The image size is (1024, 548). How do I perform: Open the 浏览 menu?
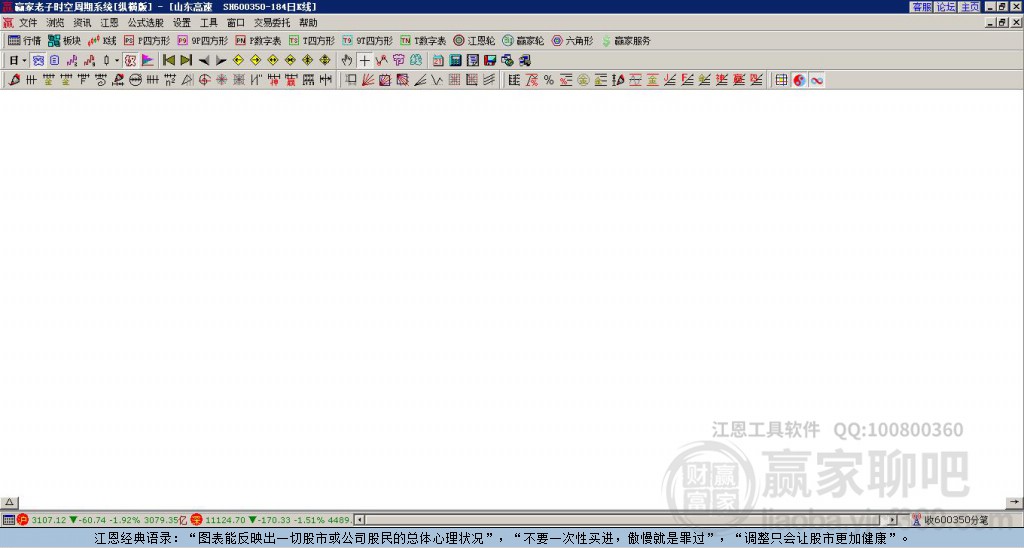(55, 23)
